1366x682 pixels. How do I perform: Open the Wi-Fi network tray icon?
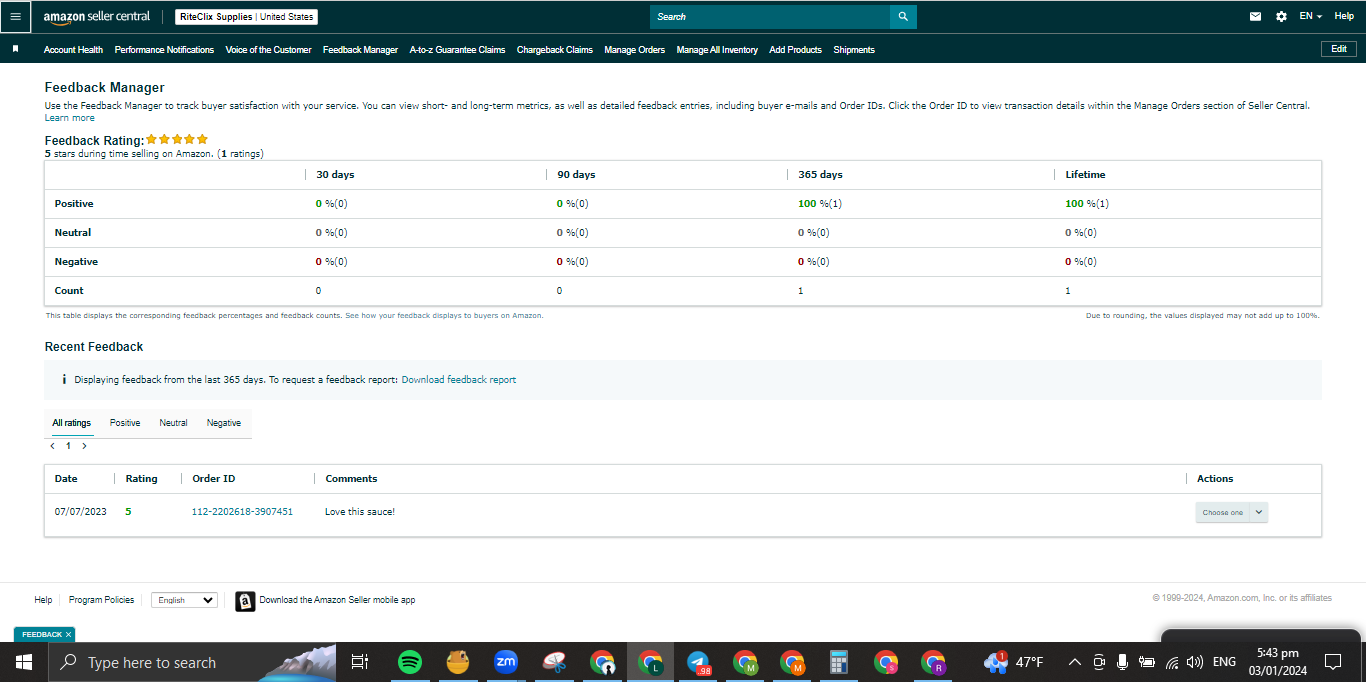click(x=1172, y=662)
